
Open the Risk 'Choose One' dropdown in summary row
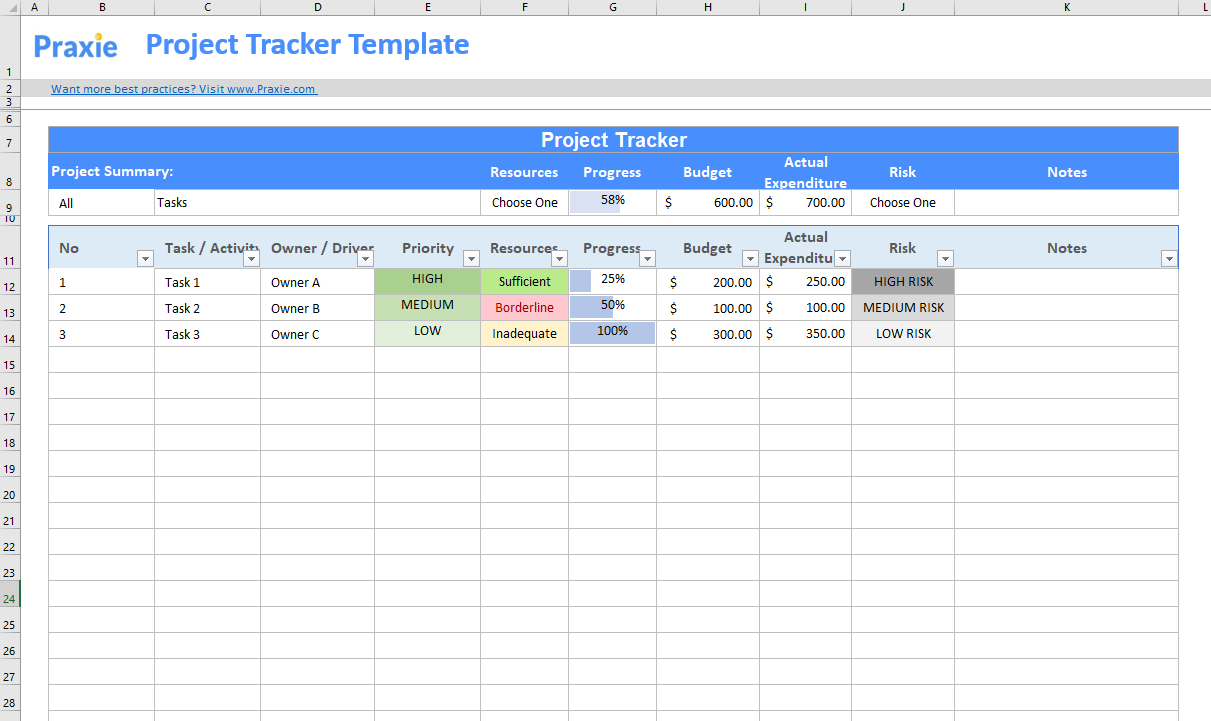point(902,202)
